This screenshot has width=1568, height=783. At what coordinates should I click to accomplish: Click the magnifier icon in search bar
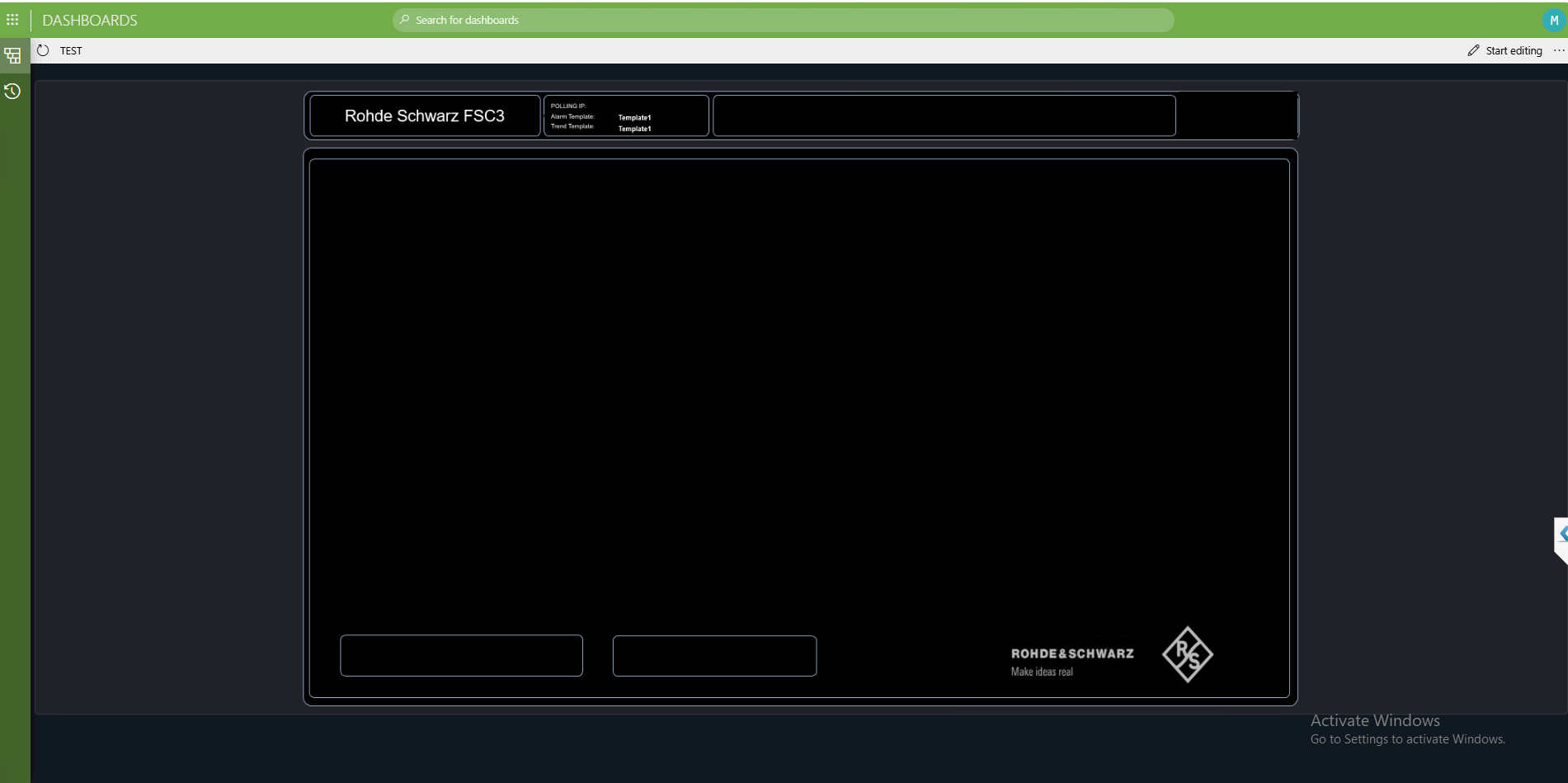(404, 20)
